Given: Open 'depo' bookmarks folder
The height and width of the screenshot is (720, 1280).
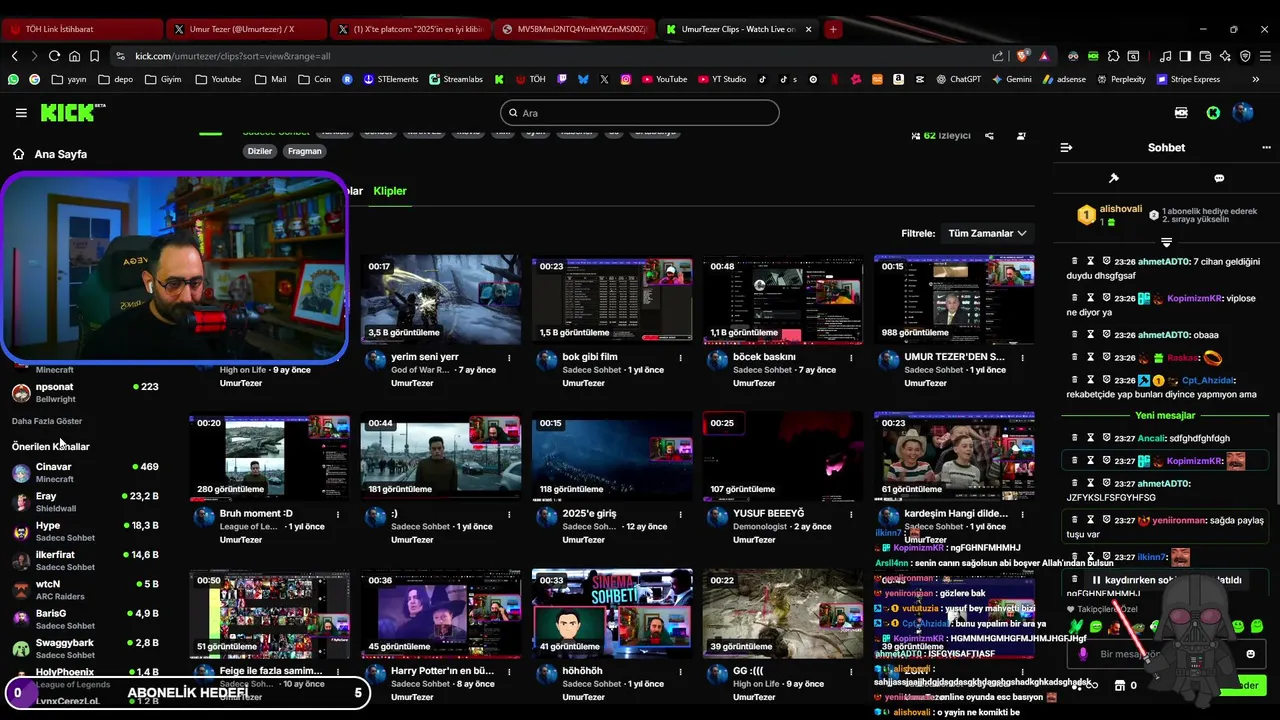Looking at the screenshot, I should (116, 79).
